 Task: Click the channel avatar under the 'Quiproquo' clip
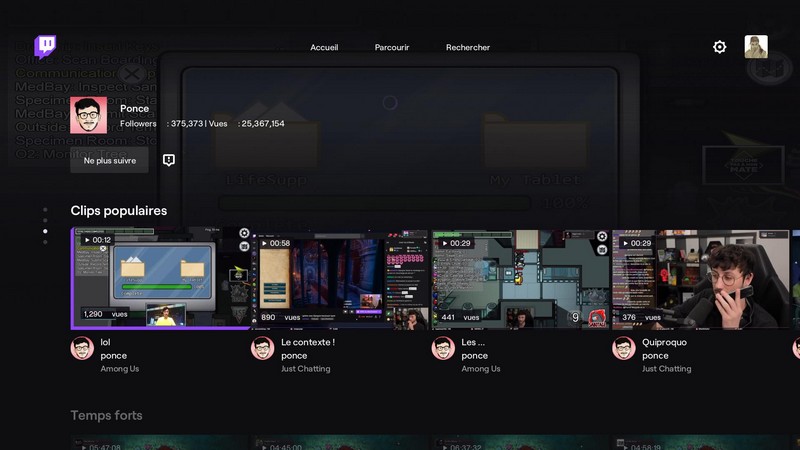pos(624,348)
